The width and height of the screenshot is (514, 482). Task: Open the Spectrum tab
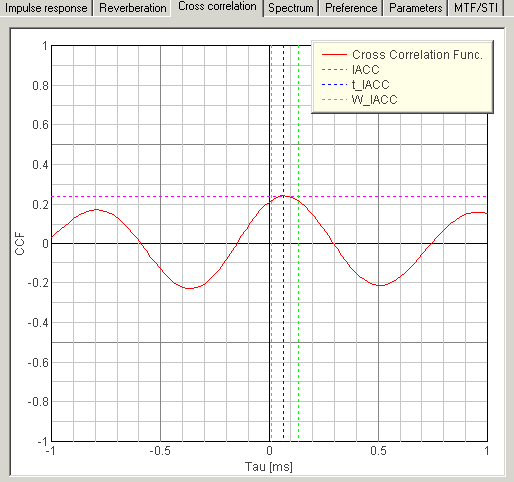click(x=291, y=8)
